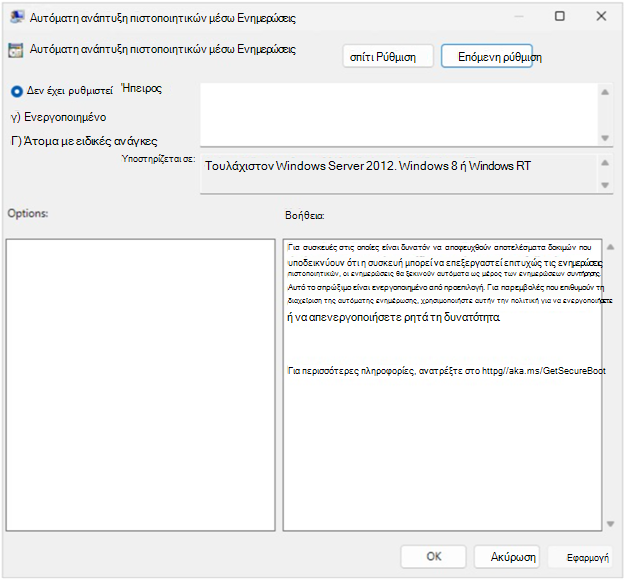The image size is (624, 580).
Task: Select the 'Δεν έχει ρυθμιστεί' radio button
Action: [17, 92]
